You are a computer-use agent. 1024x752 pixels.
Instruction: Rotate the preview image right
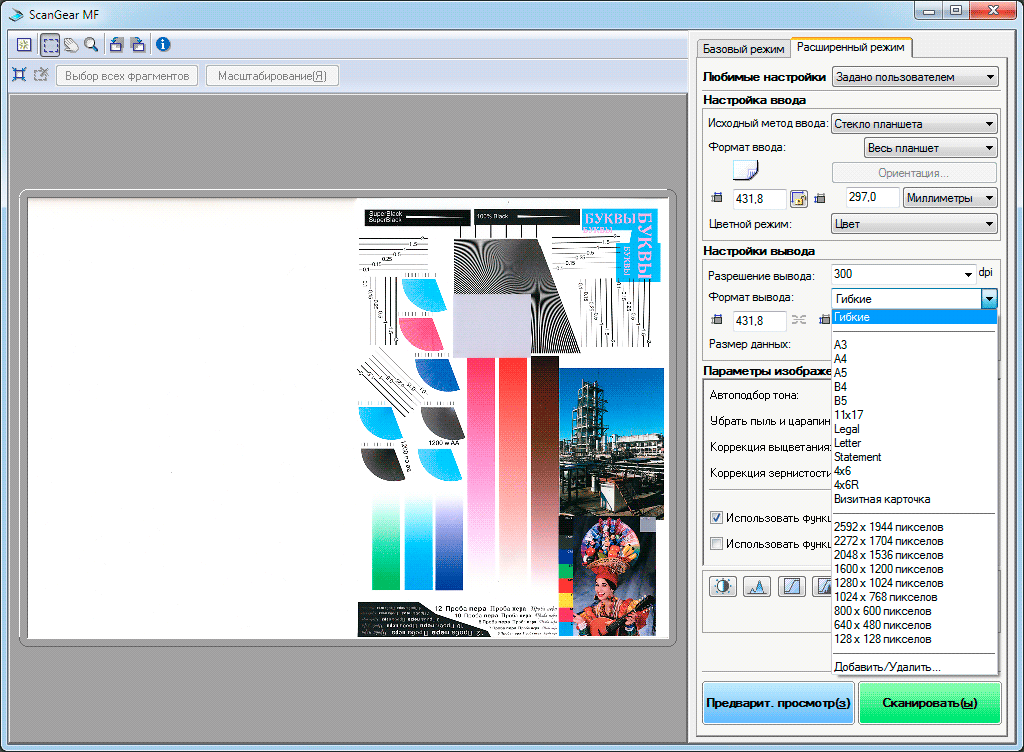[137, 44]
